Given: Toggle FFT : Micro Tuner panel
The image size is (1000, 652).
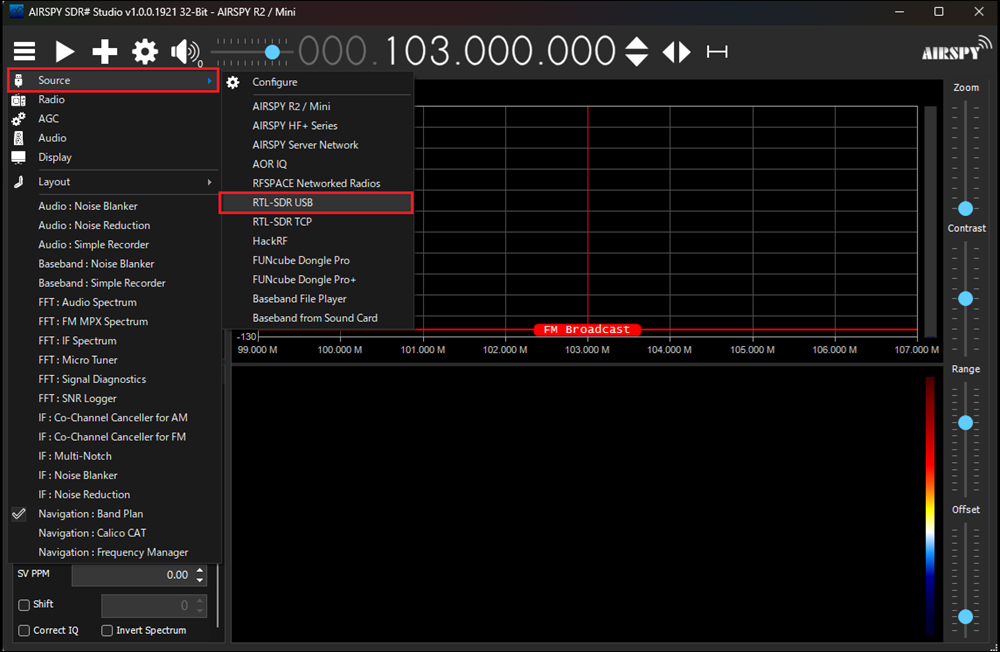Looking at the screenshot, I should click(x=115, y=360).
